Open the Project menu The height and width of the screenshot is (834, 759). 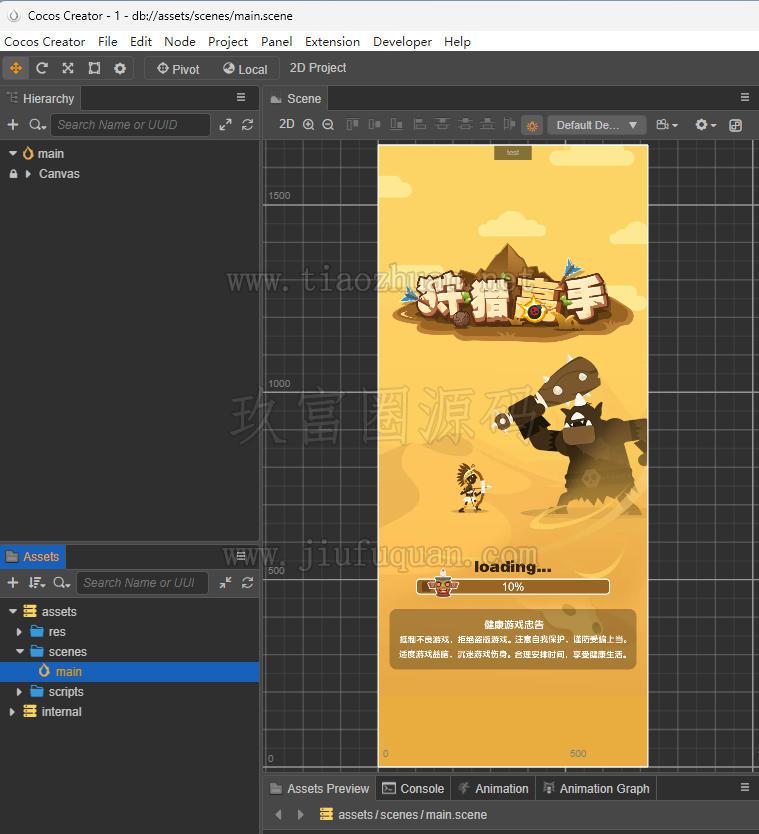pyautogui.click(x=228, y=41)
